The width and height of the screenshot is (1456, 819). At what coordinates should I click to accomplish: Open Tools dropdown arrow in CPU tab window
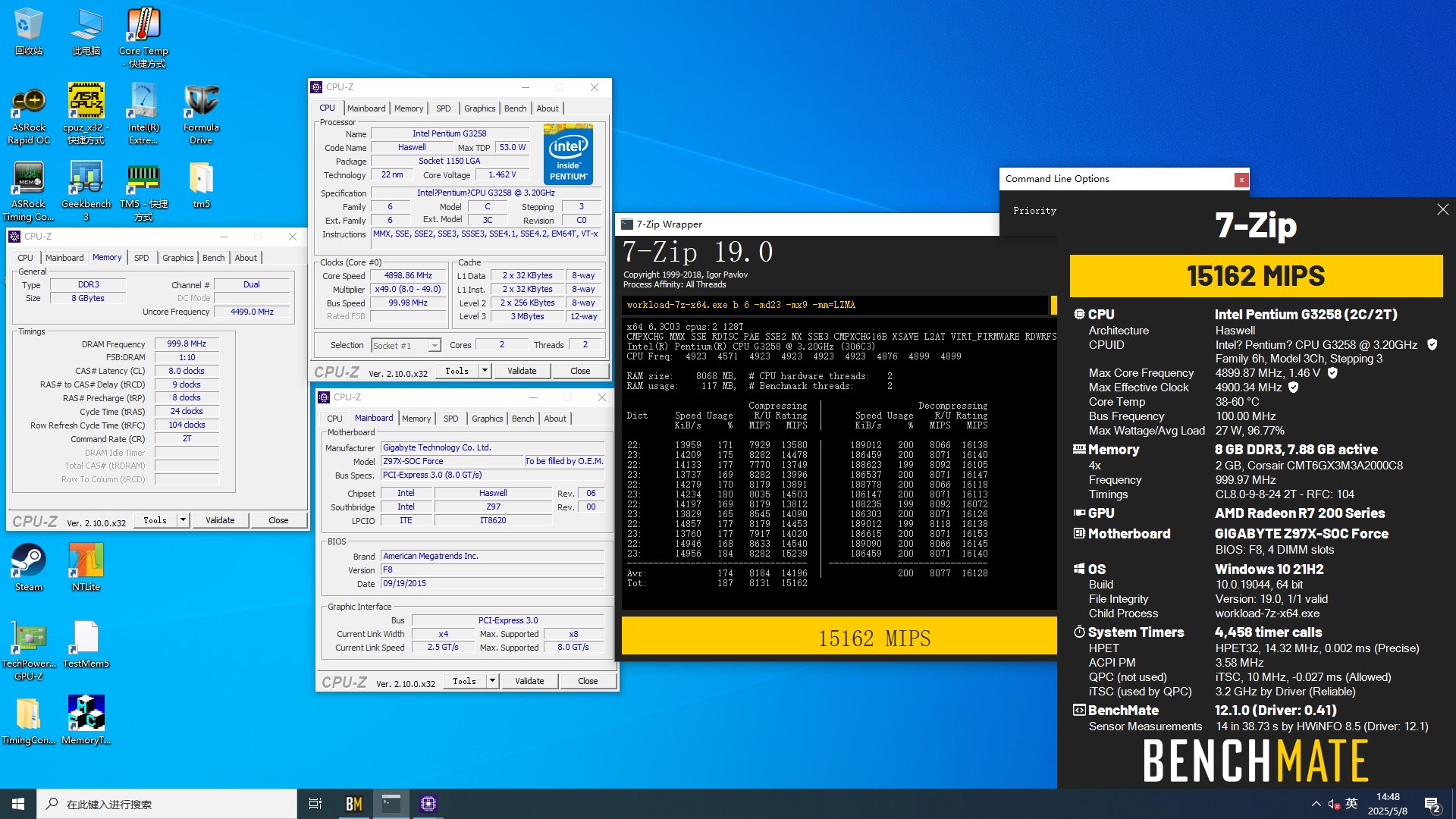pyautogui.click(x=485, y=371)
